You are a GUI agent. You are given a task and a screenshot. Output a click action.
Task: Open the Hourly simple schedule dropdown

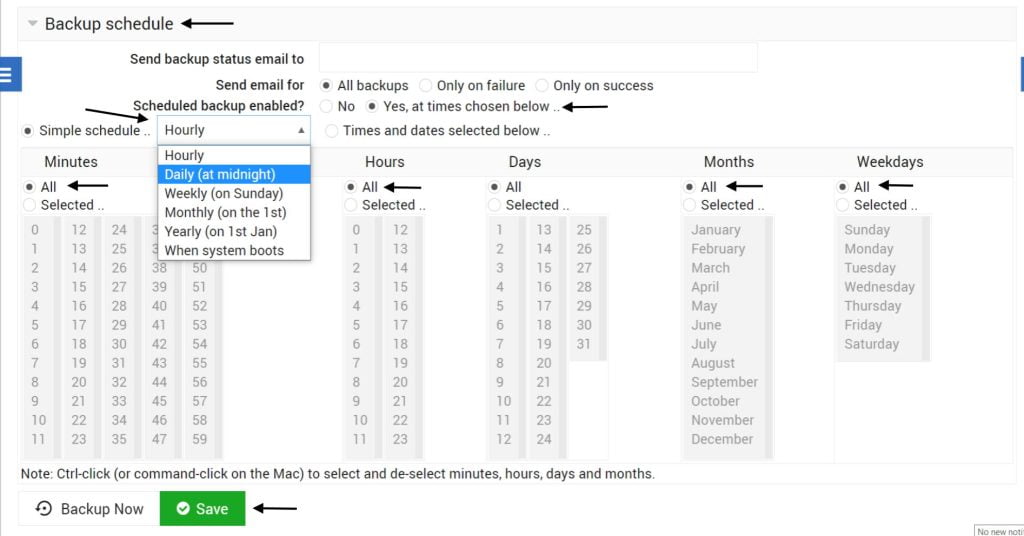click(234, 130)
